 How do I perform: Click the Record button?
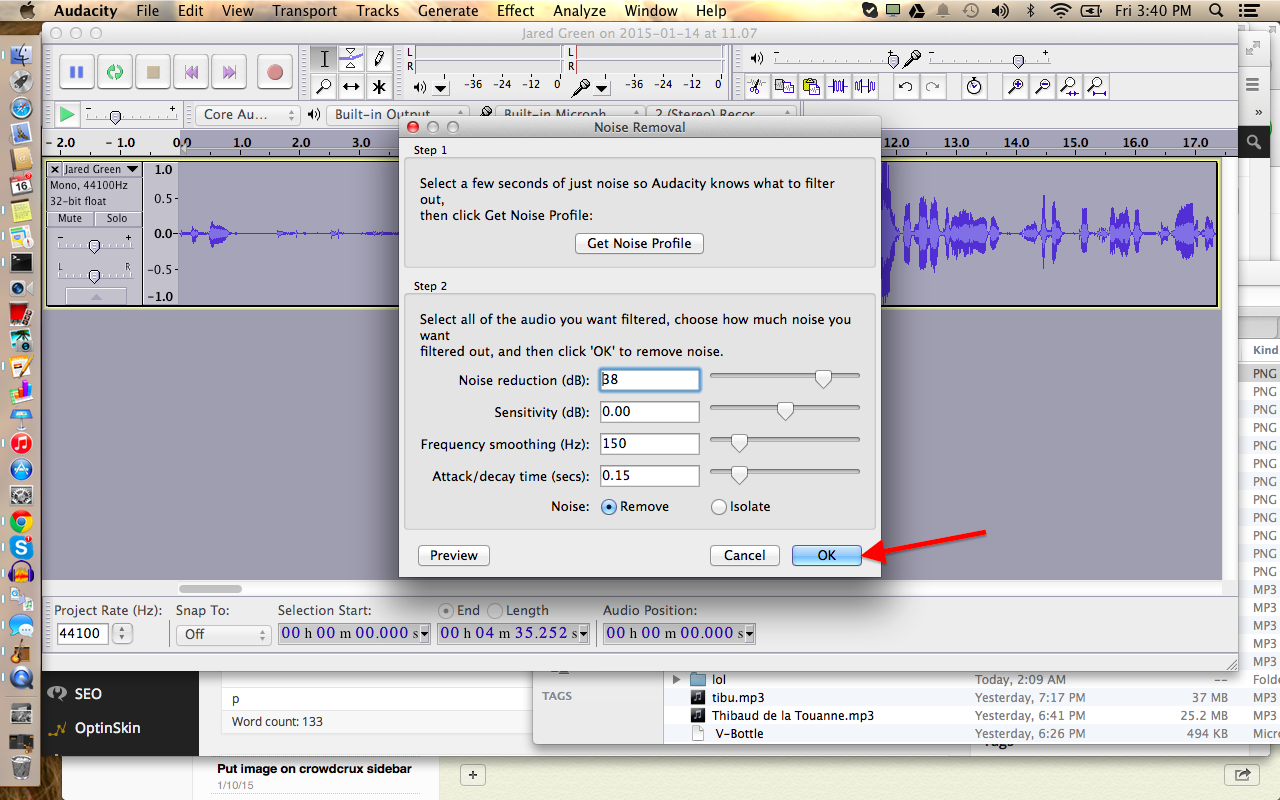coord(274,72)
